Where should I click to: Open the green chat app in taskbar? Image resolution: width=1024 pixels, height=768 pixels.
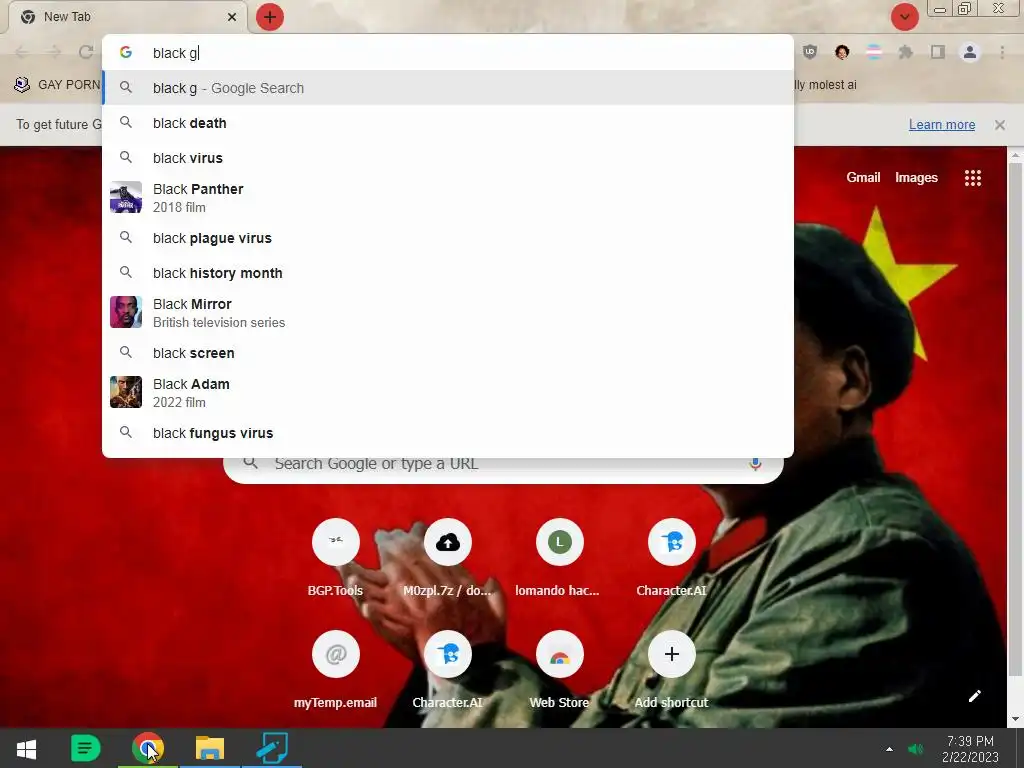85,748
